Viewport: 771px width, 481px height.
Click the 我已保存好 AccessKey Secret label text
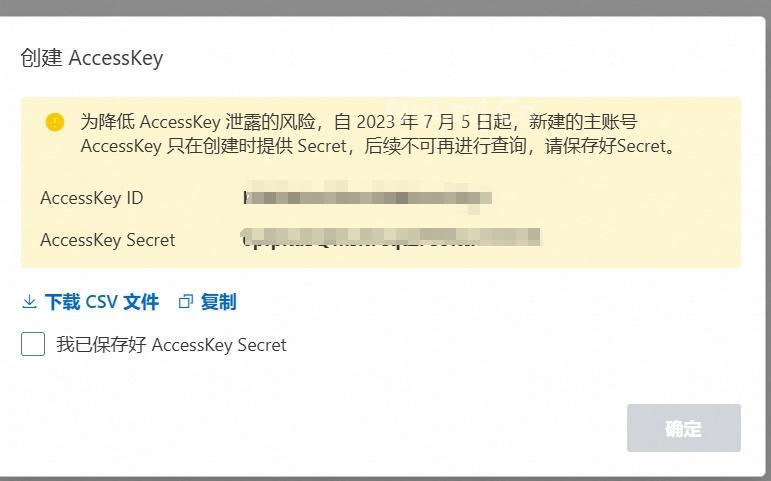pyautogui.click(x=171, y=345)
